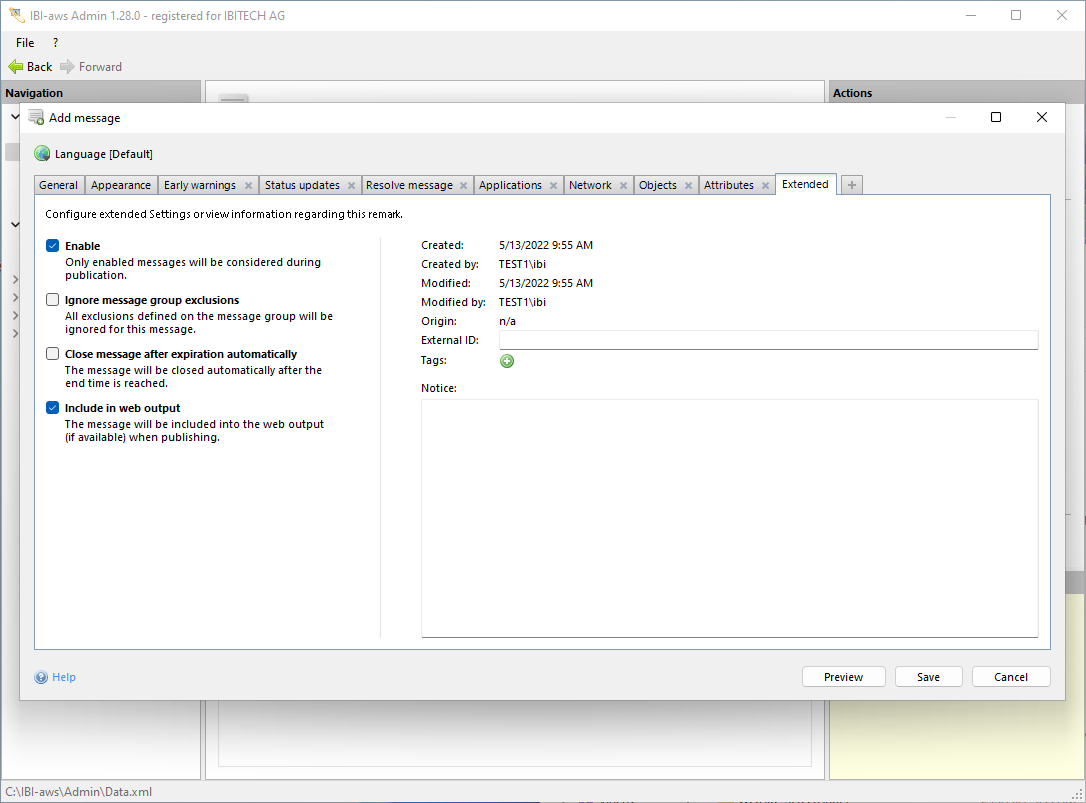Viewport: 1086px width, 803px height.
Task: Switch to the General tab
Action: tap(58, 185)
